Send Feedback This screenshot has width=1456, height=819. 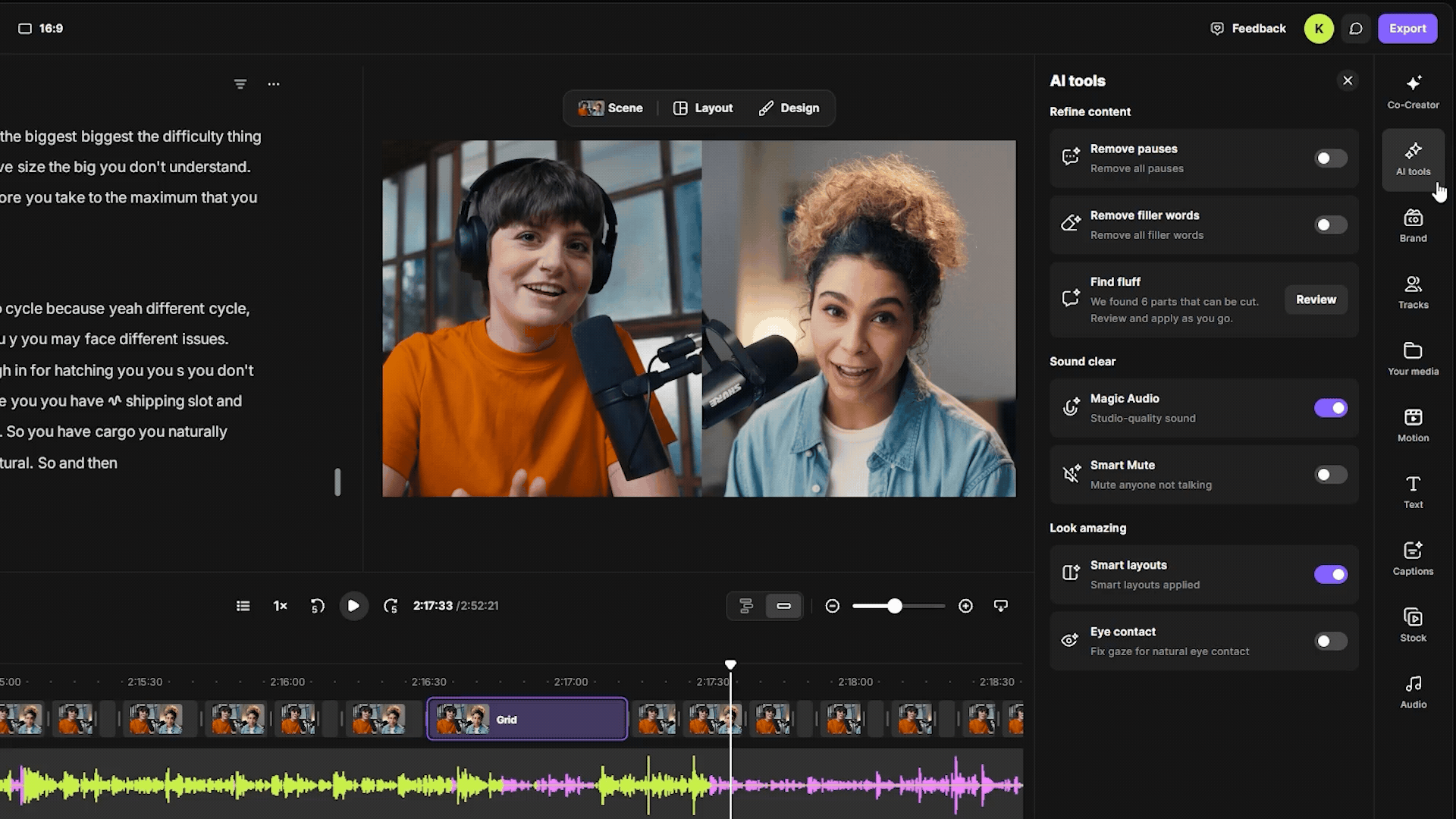[x=1248, y=29]
